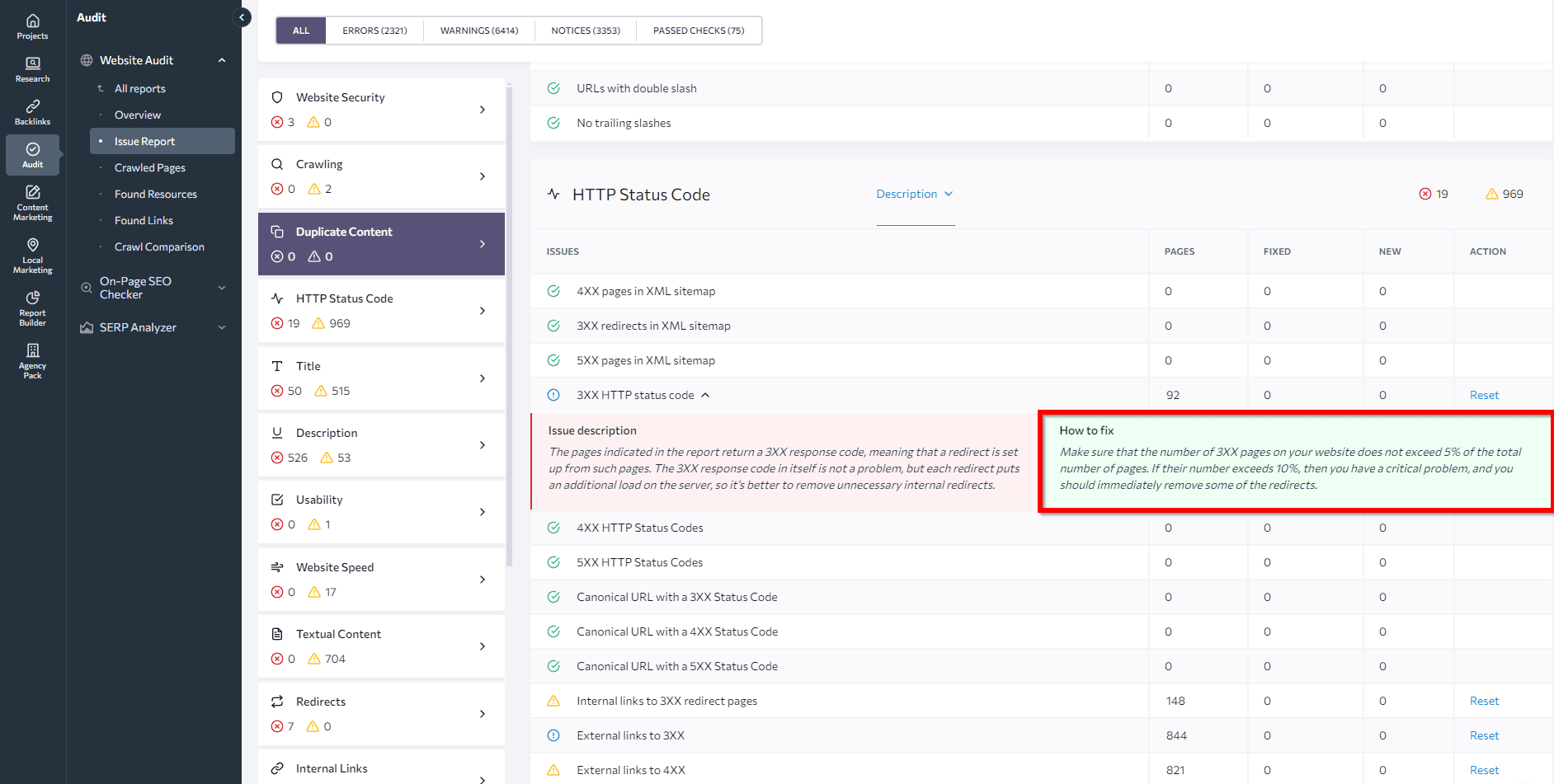Screen dimensions: 1554x784
Task: Click Reset on External links to 3XX row
Action: click(1484, 735)
